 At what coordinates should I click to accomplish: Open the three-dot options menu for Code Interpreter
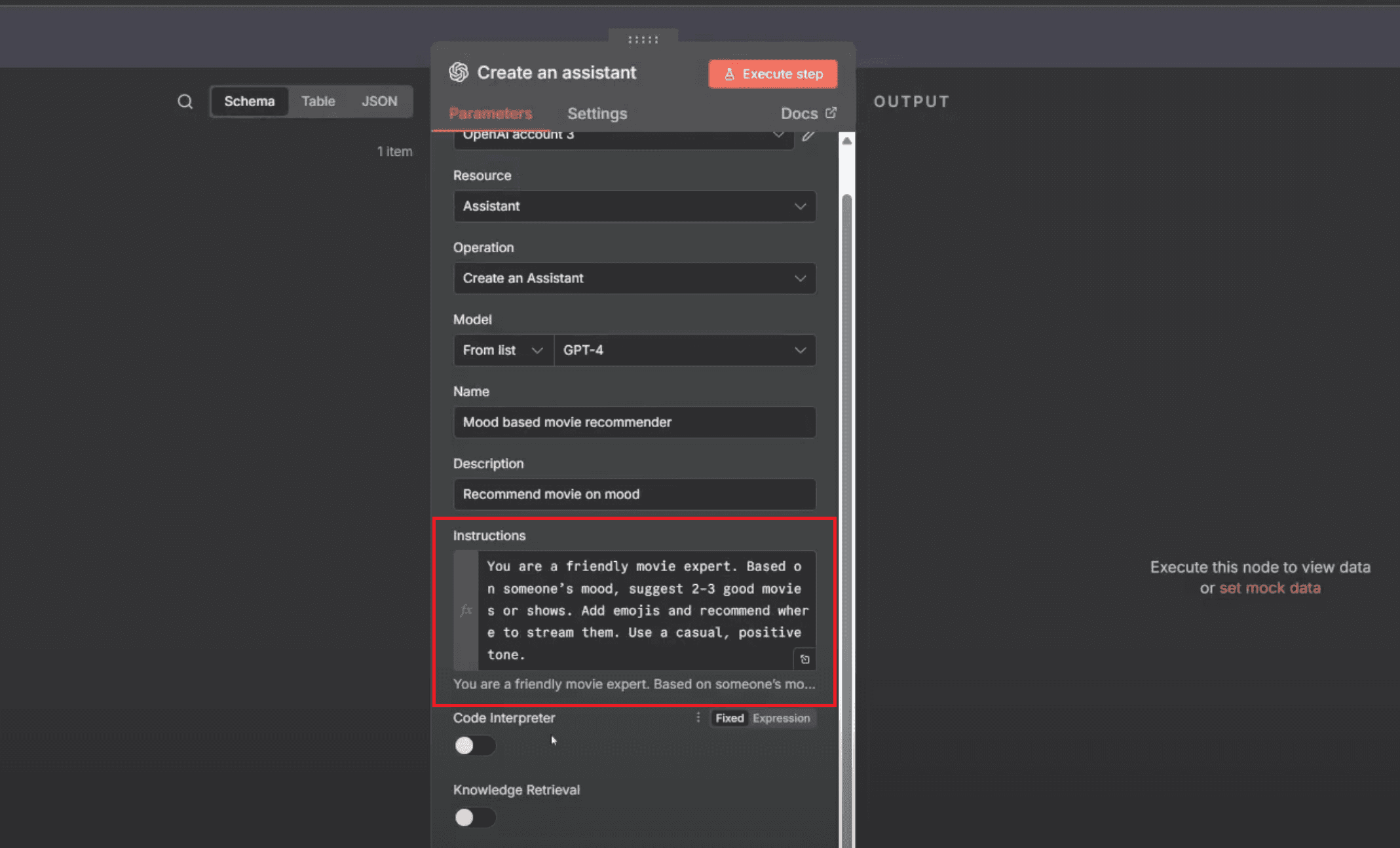[698, 718]
